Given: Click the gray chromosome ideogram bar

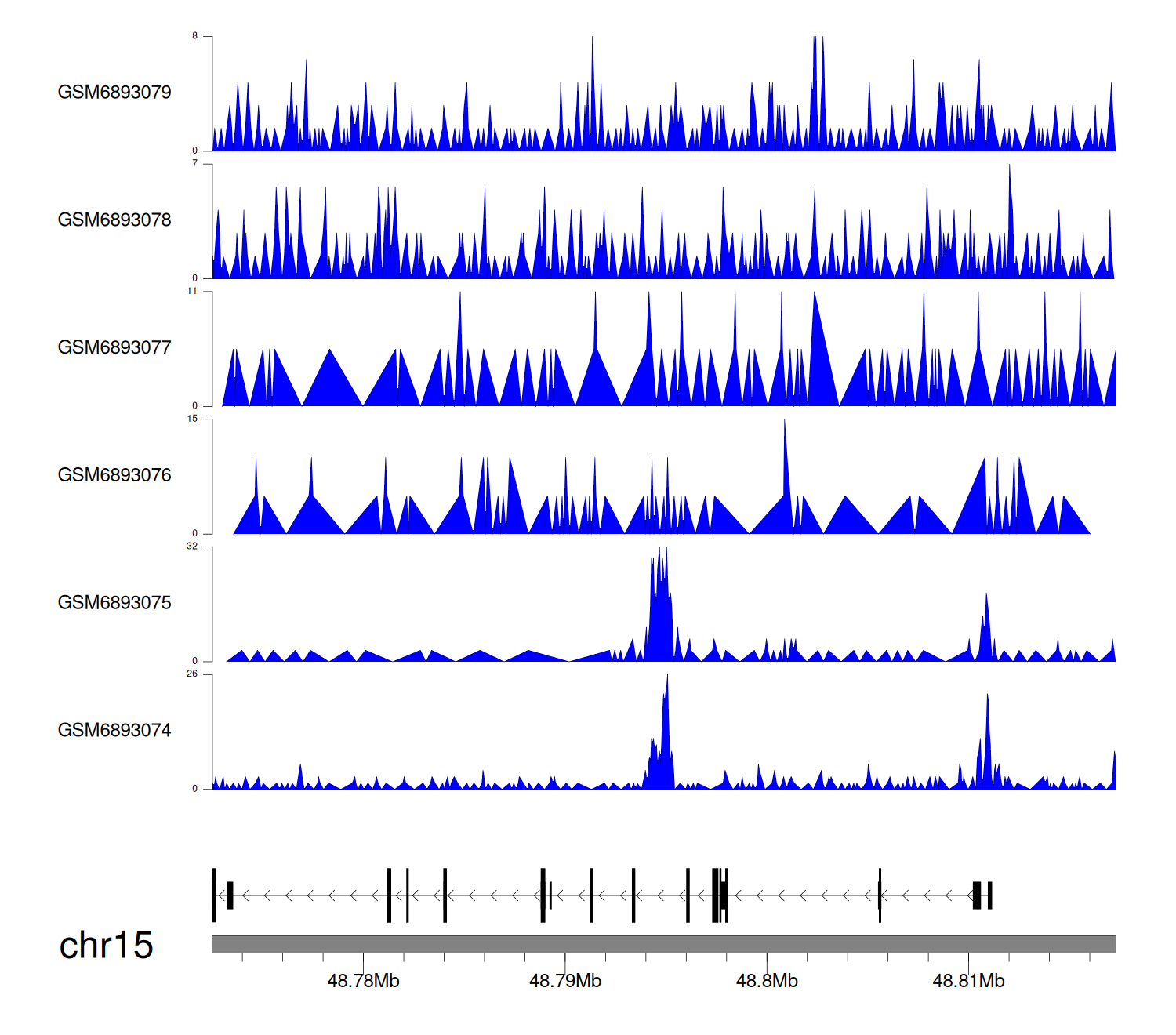Looking at the screenshot, I should coord(663,944).
